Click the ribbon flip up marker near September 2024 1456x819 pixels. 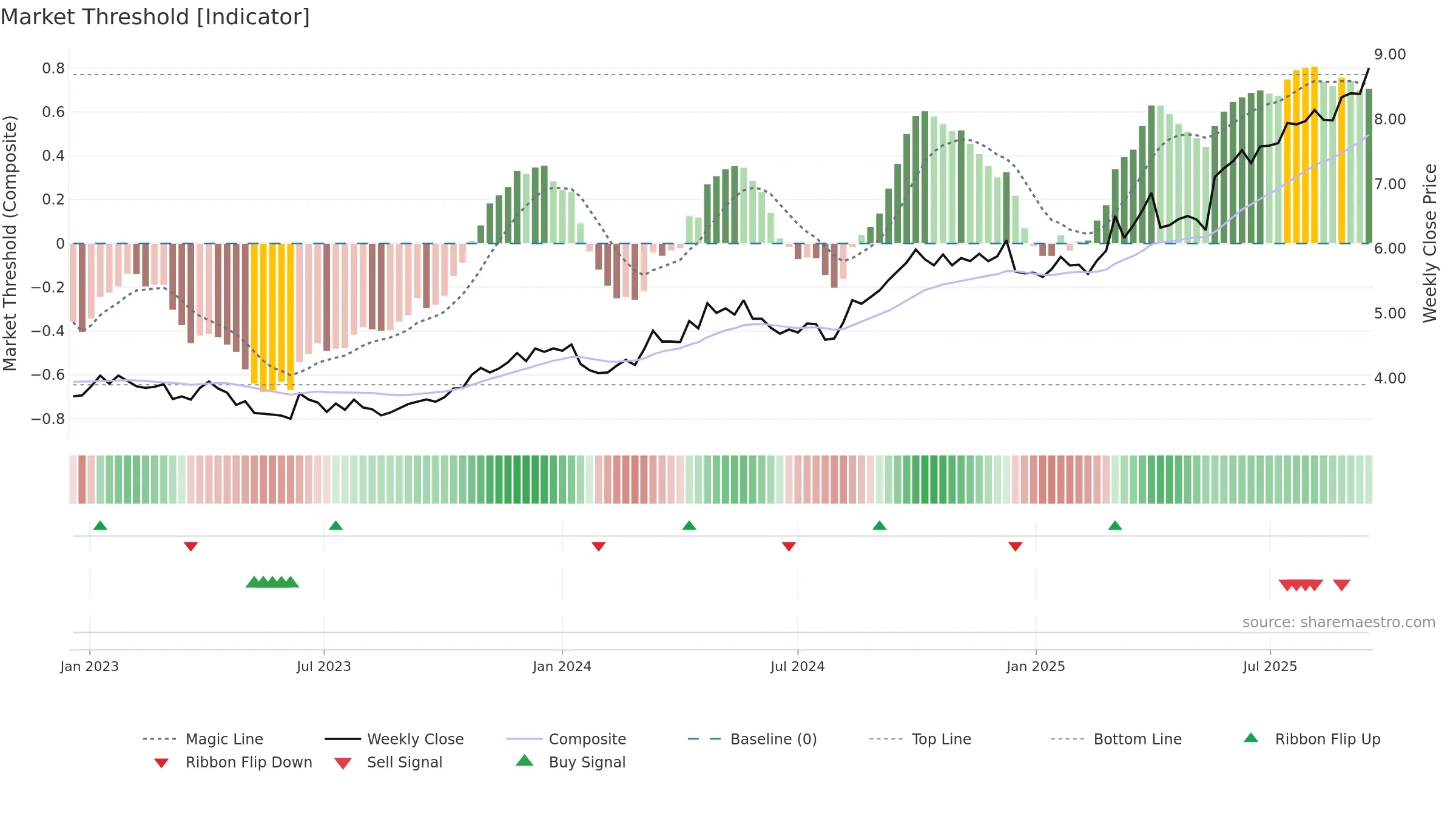(x=879, y=525)
